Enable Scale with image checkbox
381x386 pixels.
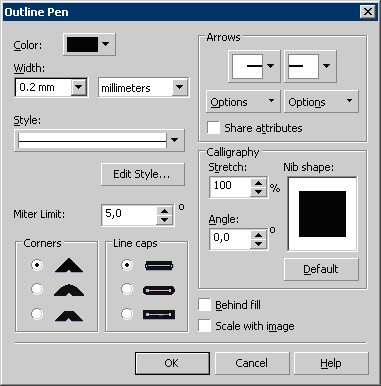tap(204, 326)
